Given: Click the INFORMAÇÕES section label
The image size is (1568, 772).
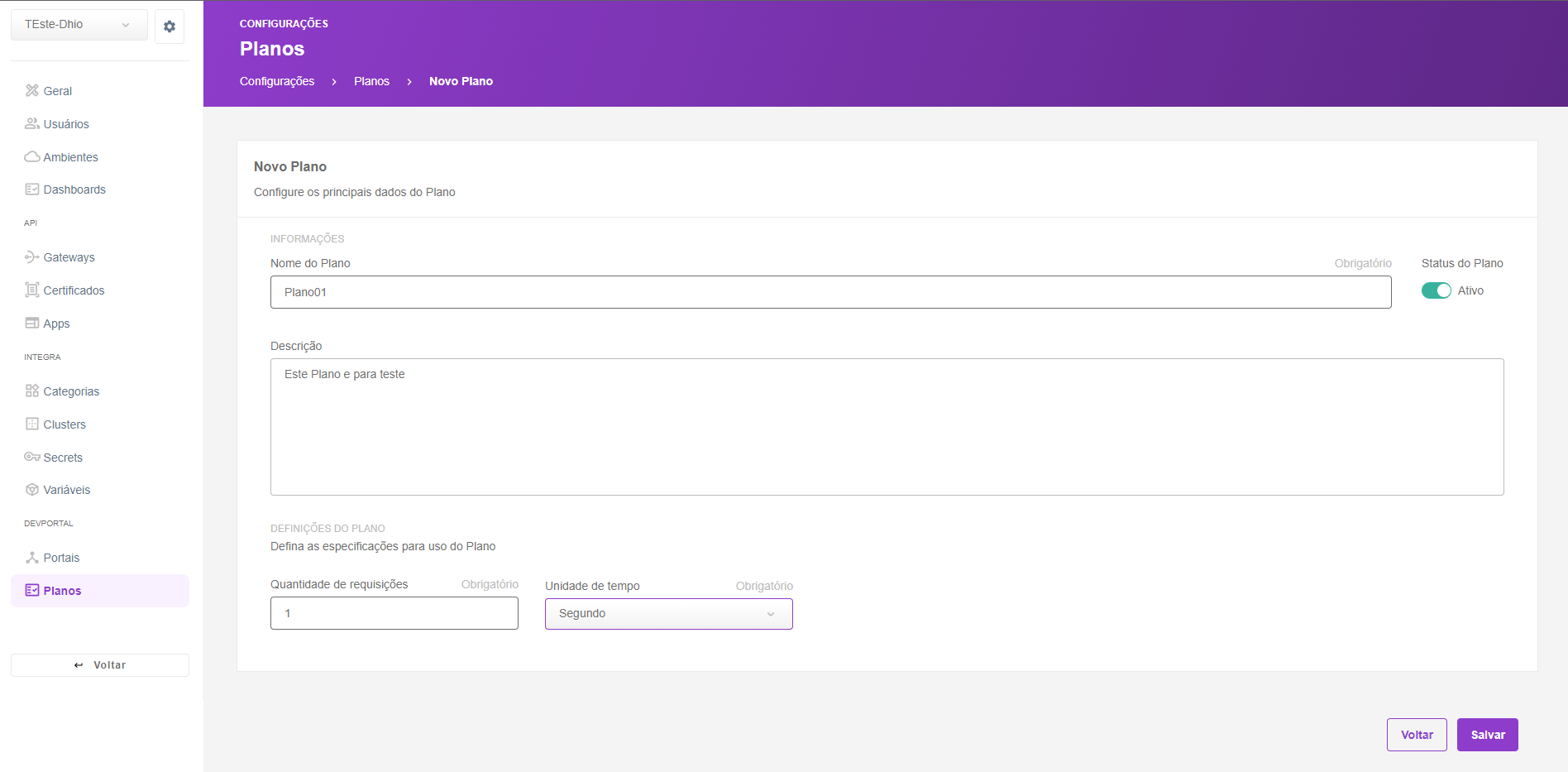Looking at the screenshot, I should point(308,238).
